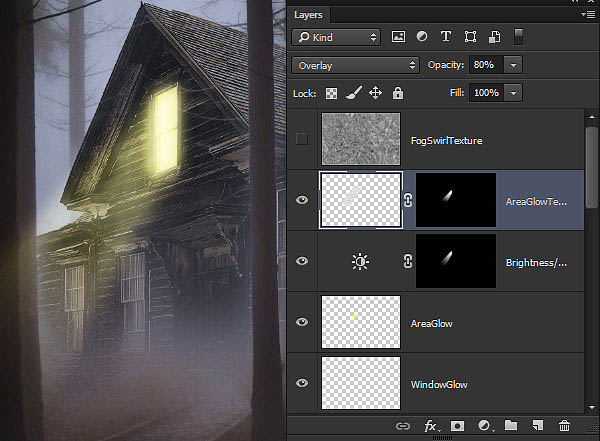Select the Layers panel tab
The image size is (600, 441).
(x=308, y=15)
